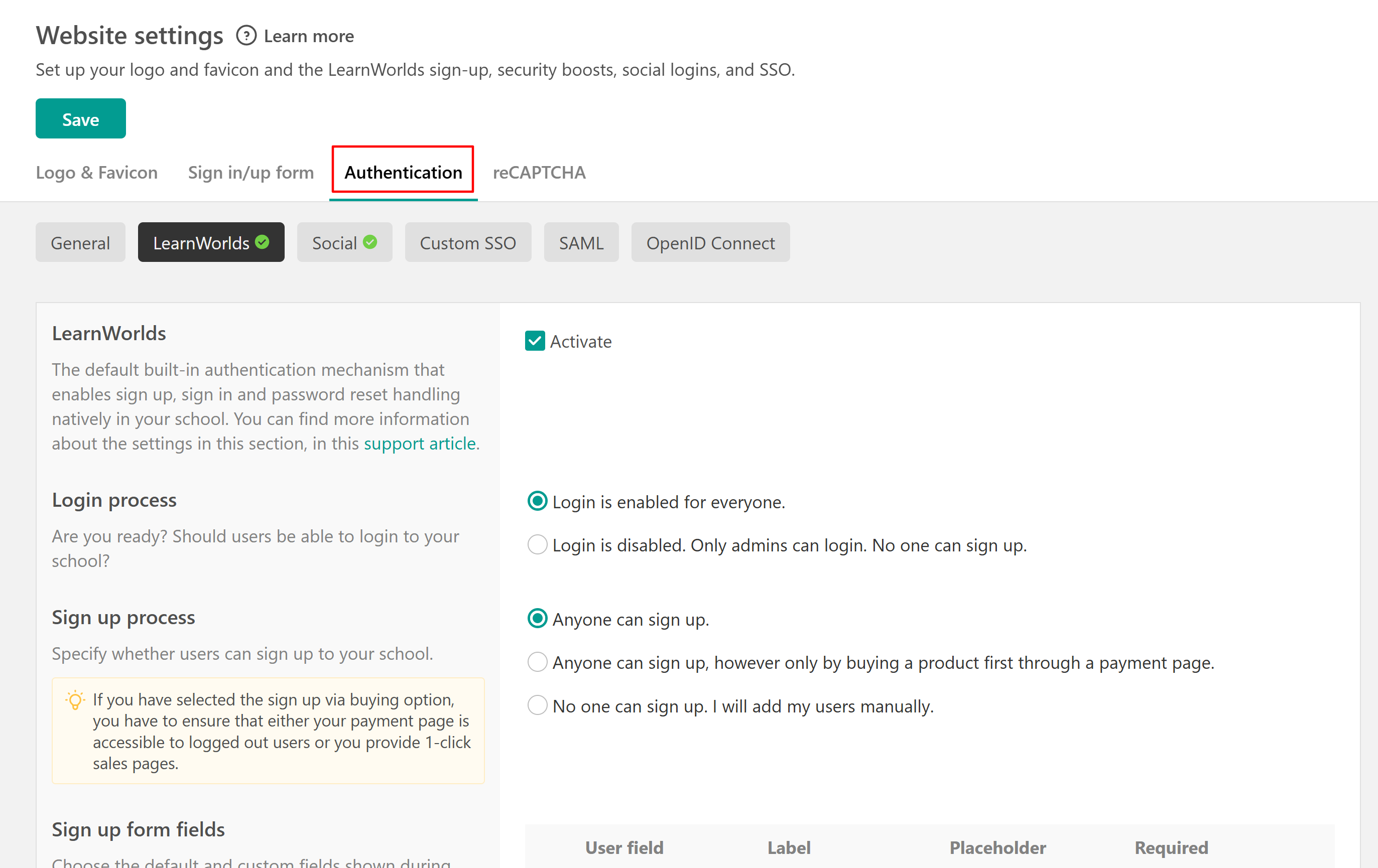Click the Learn more help question-mark icon
Screen dimensions: 1378x868
[x=246, y=36]
